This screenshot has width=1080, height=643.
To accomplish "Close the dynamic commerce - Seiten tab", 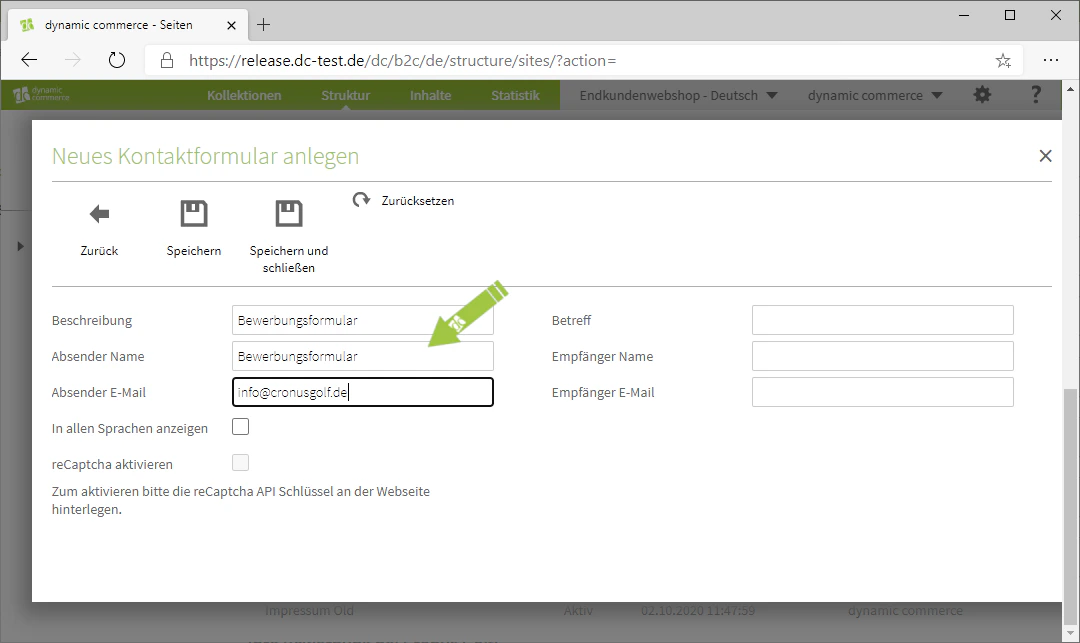I will click(231, 25).
